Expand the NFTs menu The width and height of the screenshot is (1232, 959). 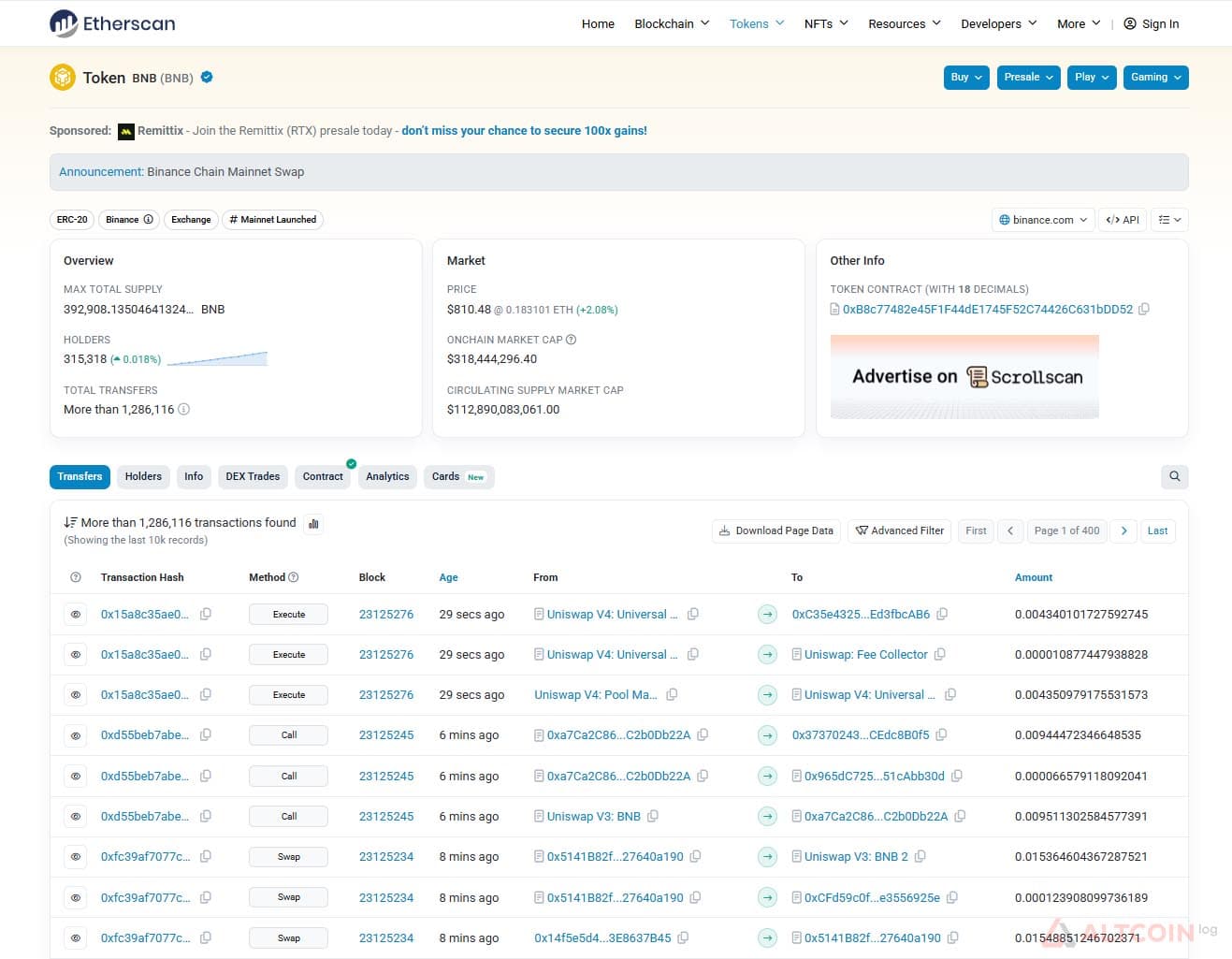[826, 23]
